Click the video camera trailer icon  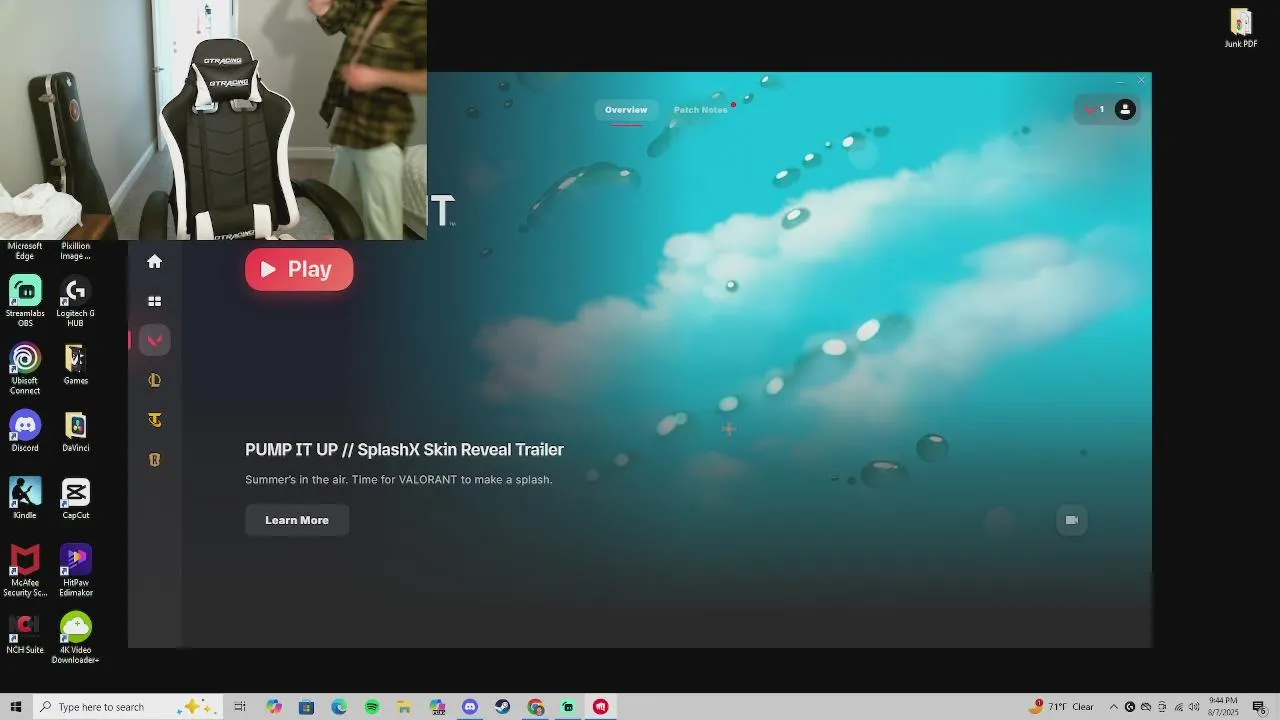point(1072,520)
